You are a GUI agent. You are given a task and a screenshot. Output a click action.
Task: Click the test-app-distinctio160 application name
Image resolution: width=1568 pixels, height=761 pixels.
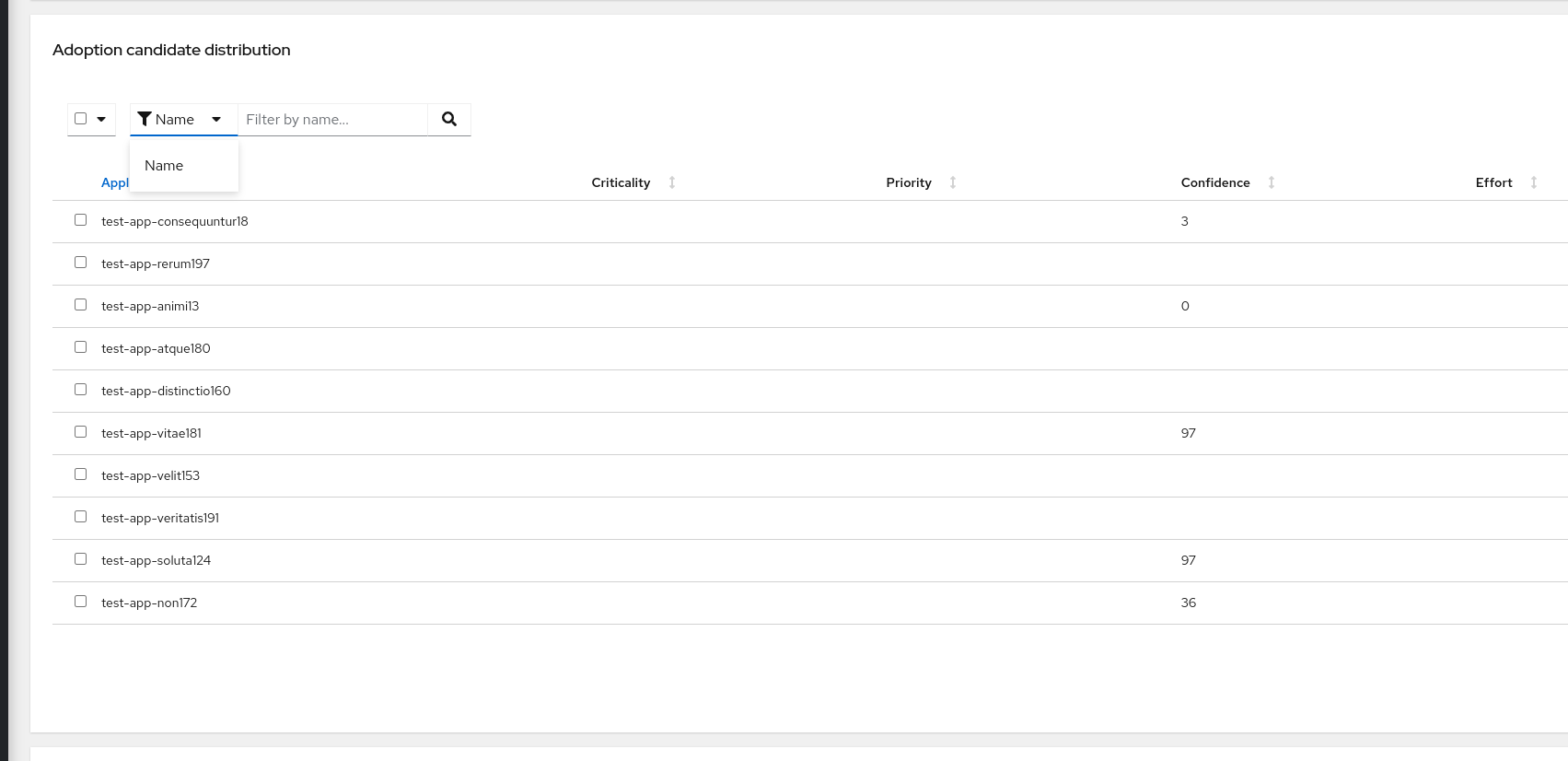tap(166, 391)
